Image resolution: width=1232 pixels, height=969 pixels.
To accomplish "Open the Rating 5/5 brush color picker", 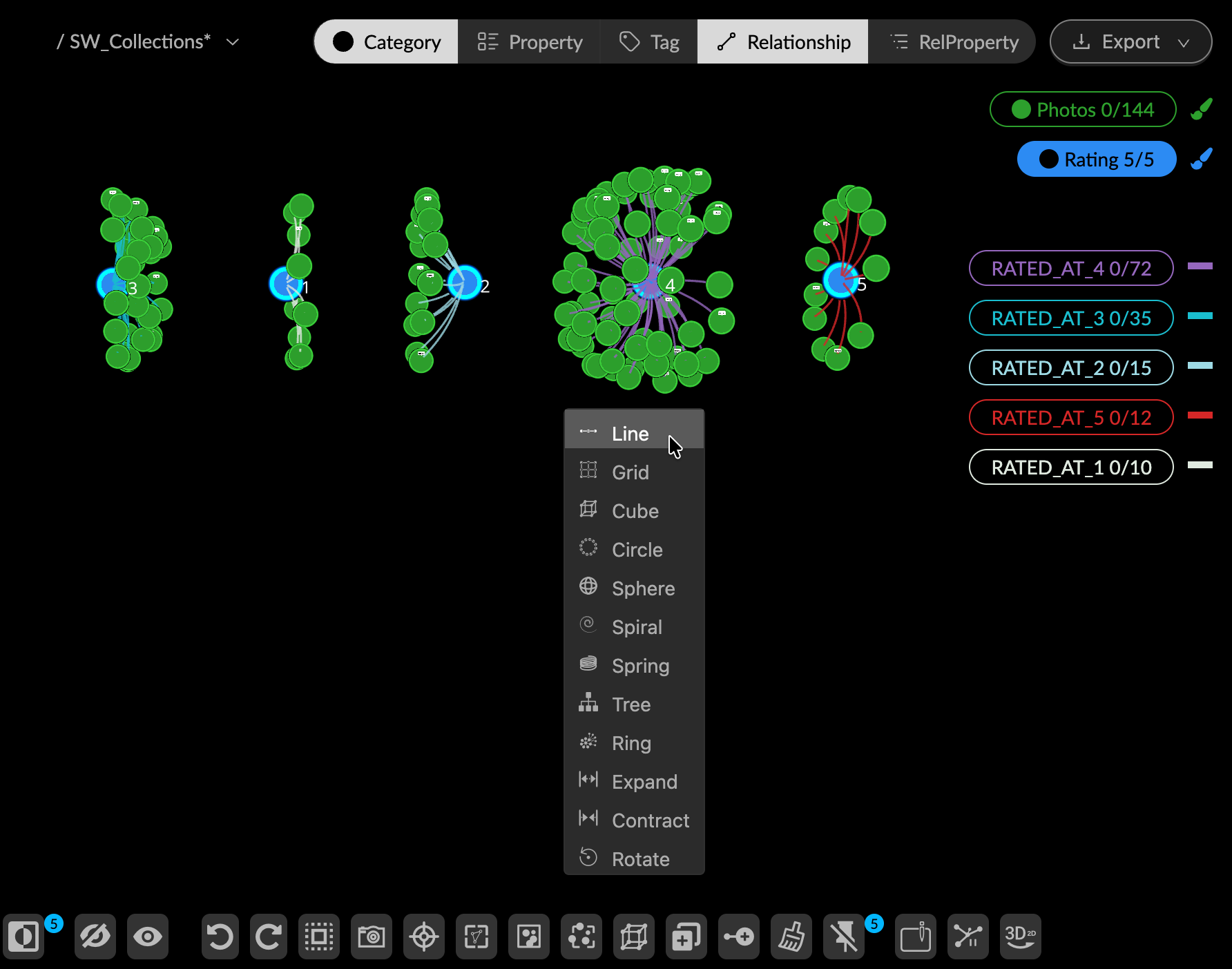I will coord(1202,158).
